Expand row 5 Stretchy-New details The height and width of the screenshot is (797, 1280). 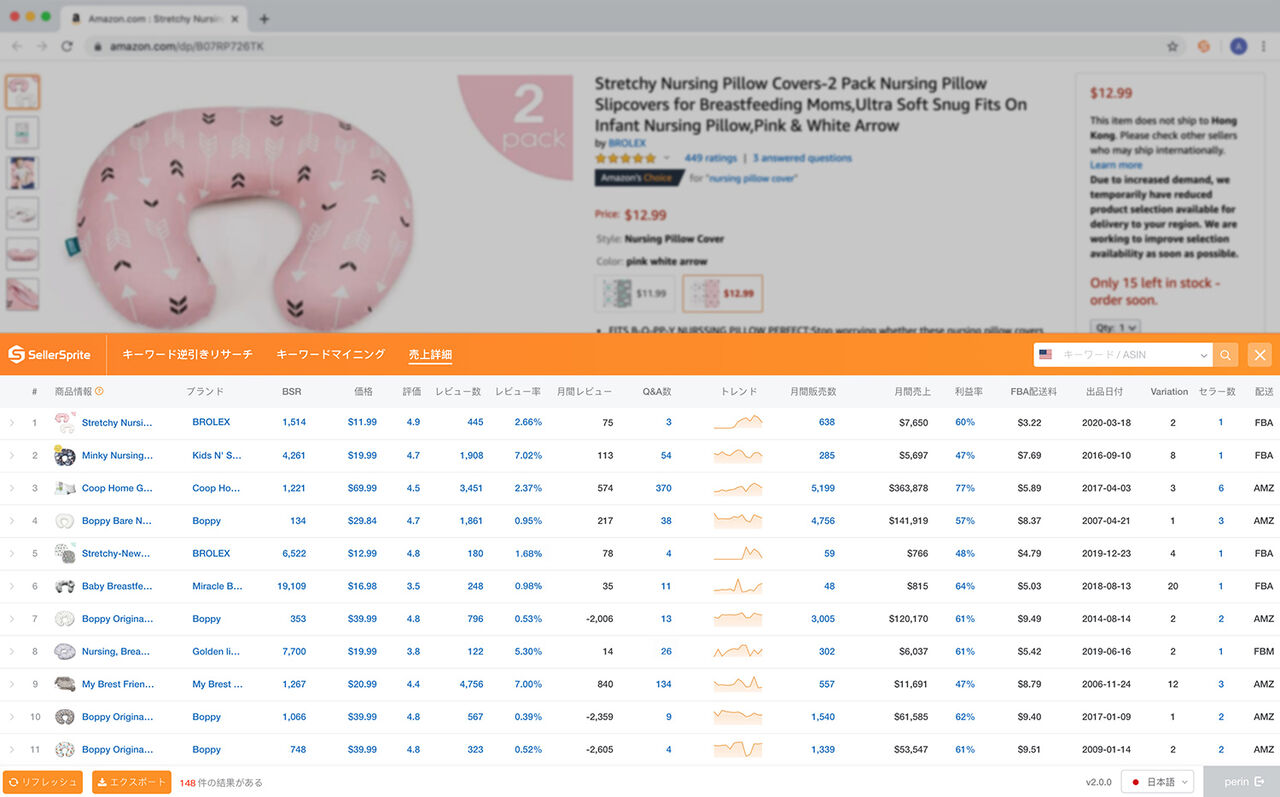[12, 553]
